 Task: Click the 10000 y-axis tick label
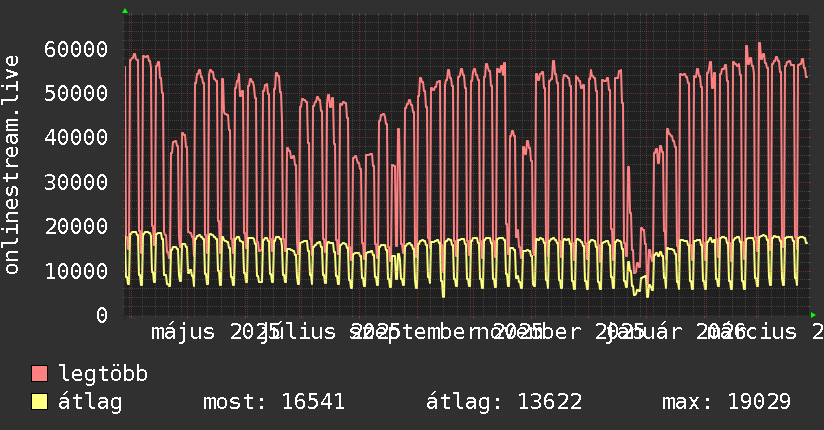pos(76,271)
